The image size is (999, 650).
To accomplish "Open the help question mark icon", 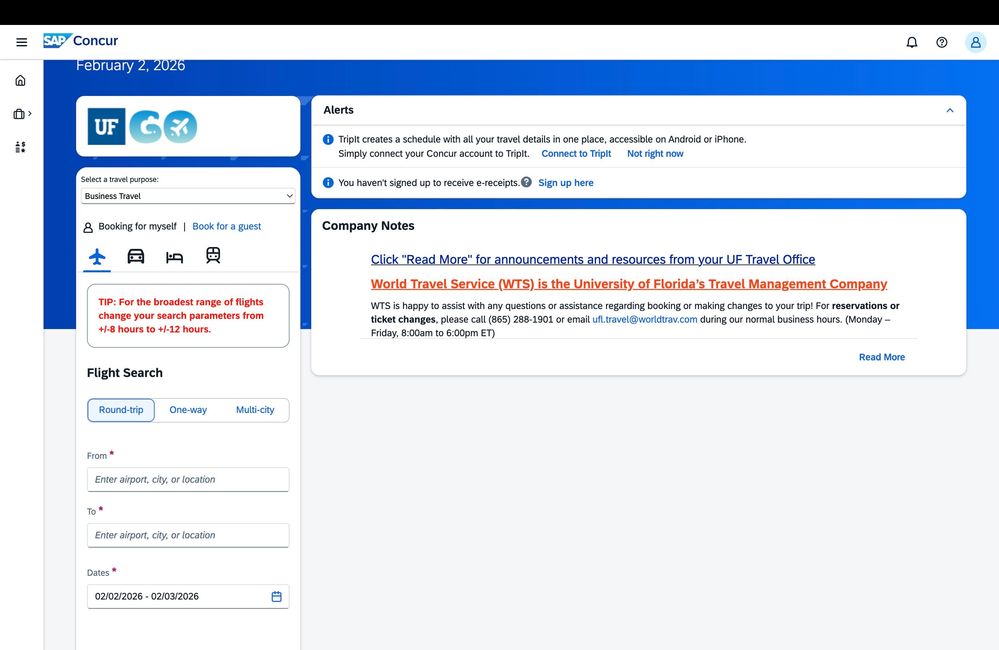I will click(942, 42).
